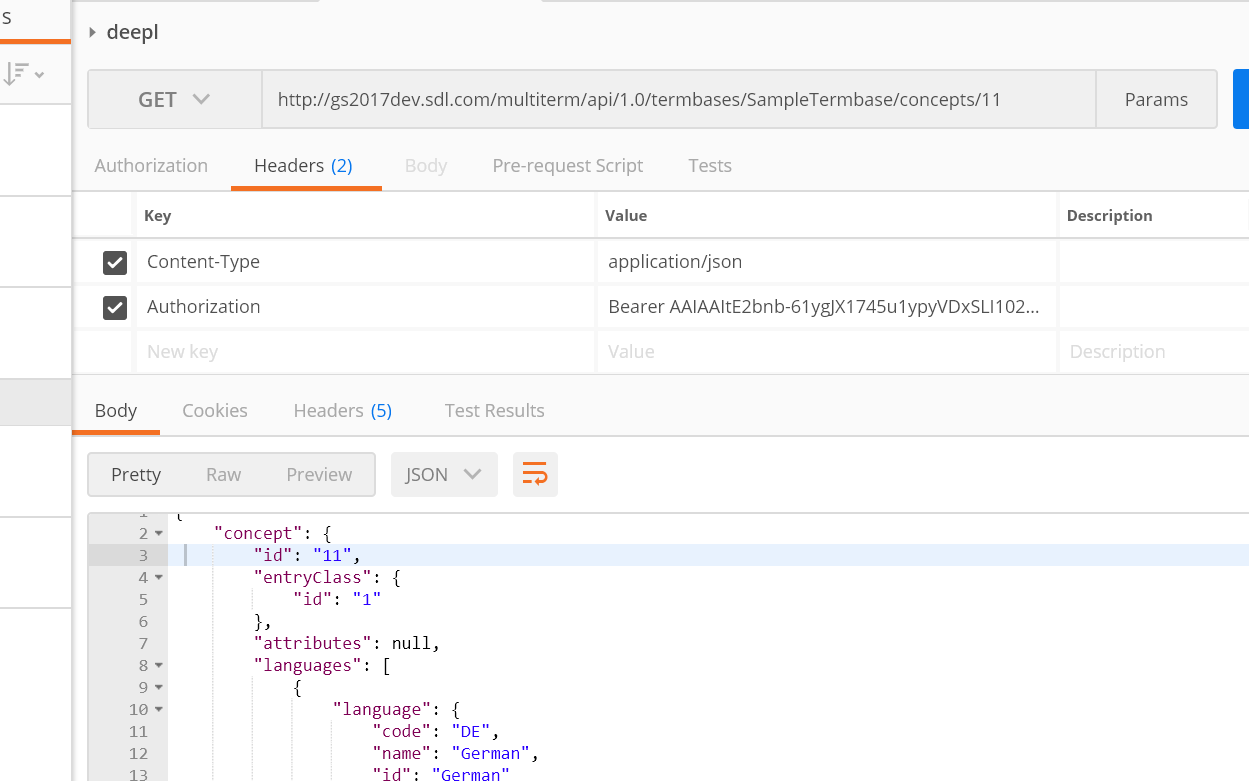1249x781 pixels.
Task: Open the GET method dropdown
Action: pos(174,100)
